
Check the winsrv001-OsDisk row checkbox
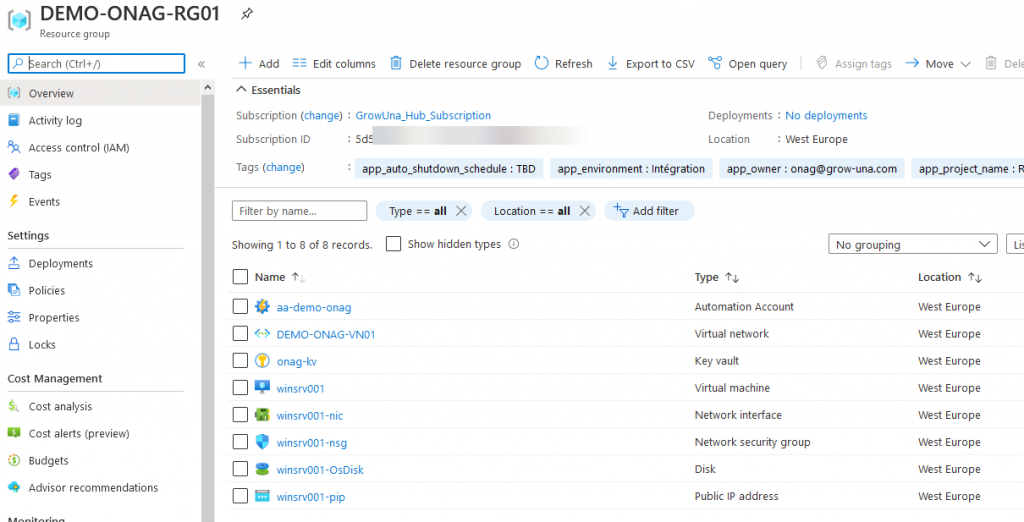240,469
